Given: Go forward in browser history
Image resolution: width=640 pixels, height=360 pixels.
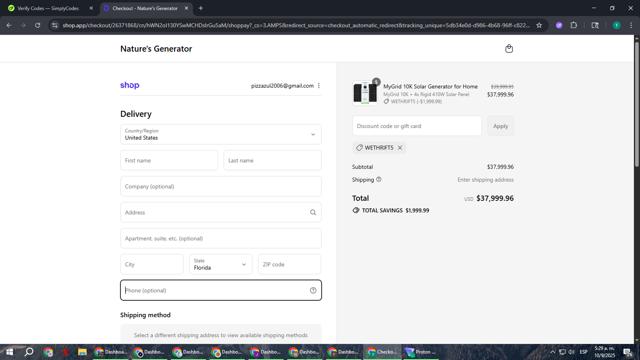Looking at the screenshot, I should point(23,25).
